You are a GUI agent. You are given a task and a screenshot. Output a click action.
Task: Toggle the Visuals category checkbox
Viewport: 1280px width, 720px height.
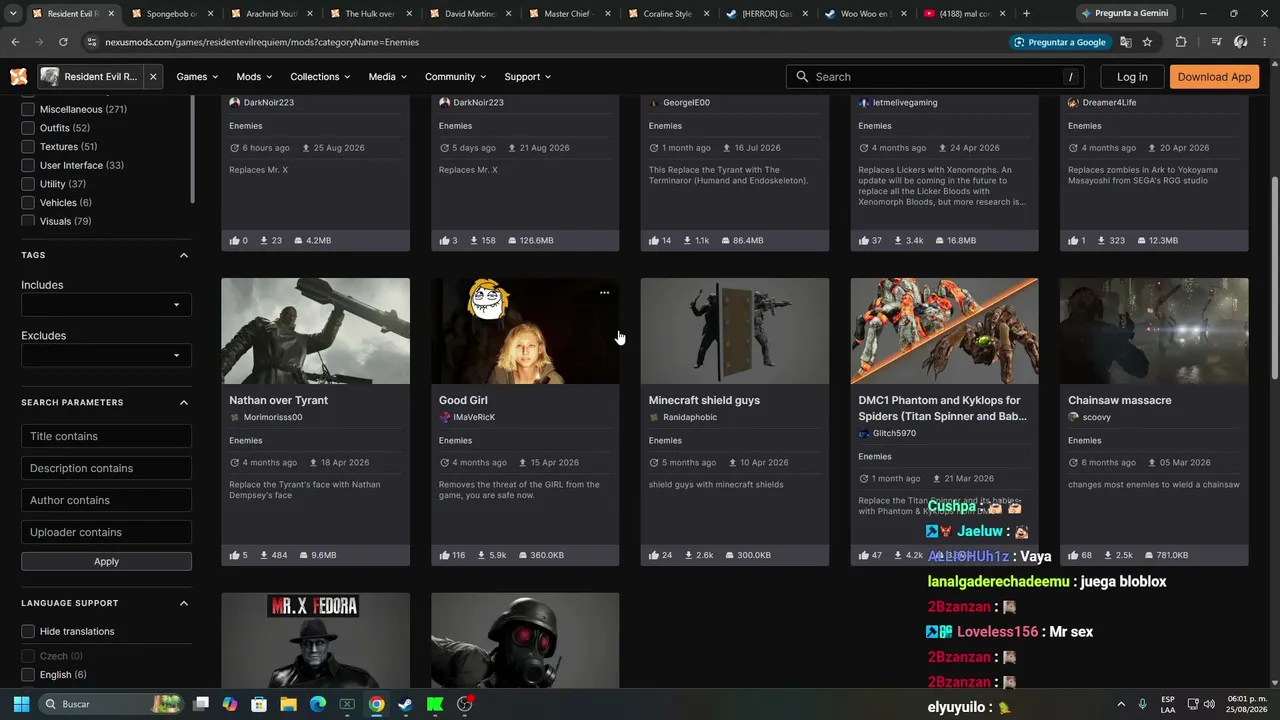click(28, 221)
